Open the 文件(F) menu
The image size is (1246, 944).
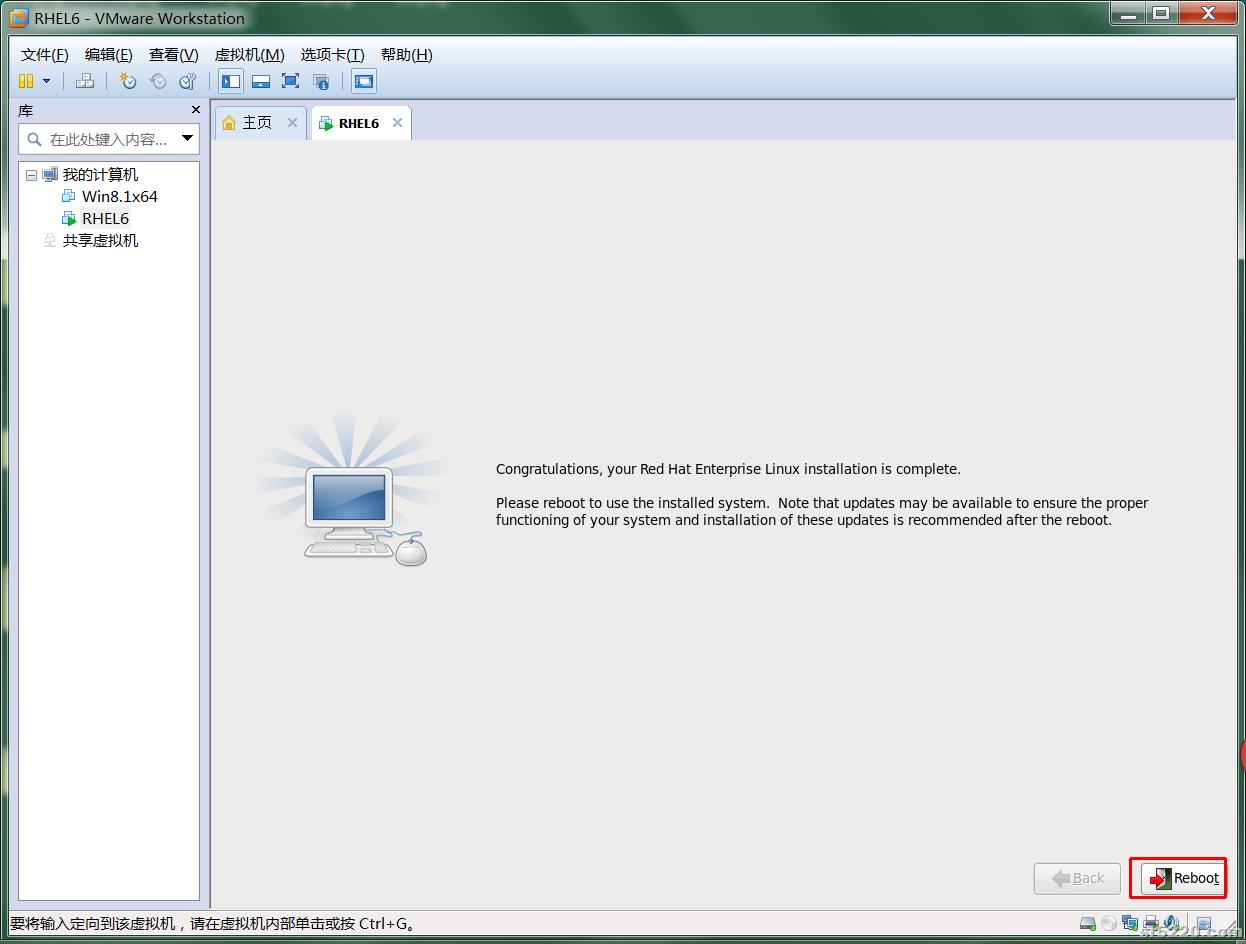(45, 55)
